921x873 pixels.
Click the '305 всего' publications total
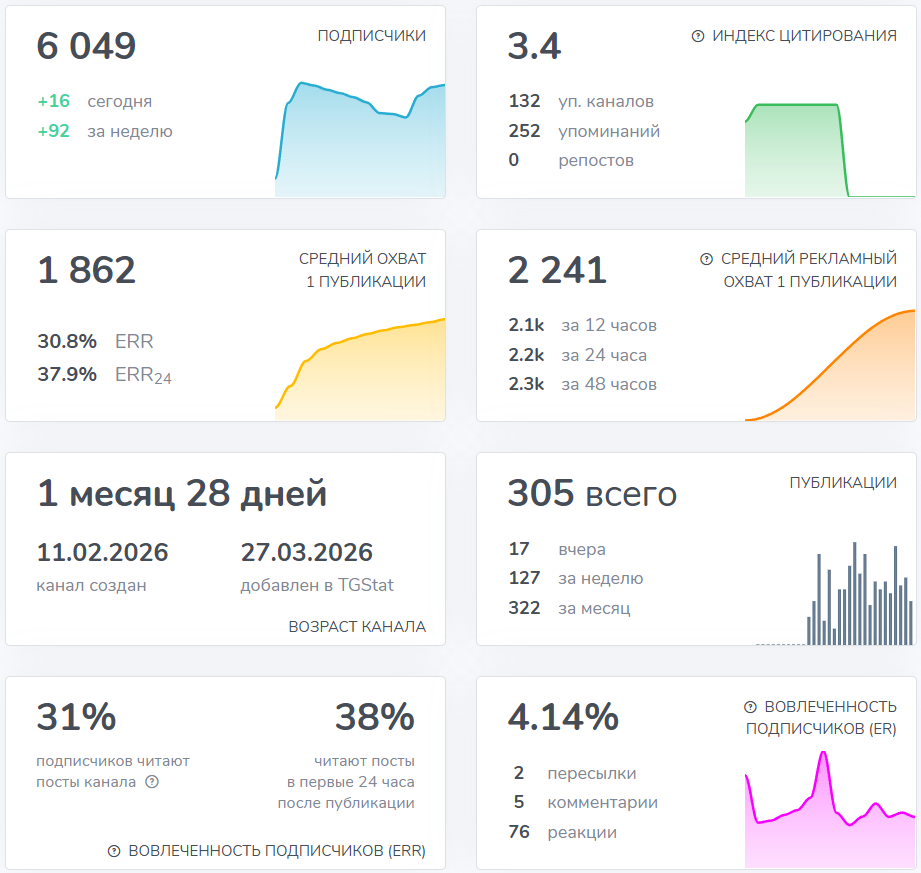click(x=591, y=493)
